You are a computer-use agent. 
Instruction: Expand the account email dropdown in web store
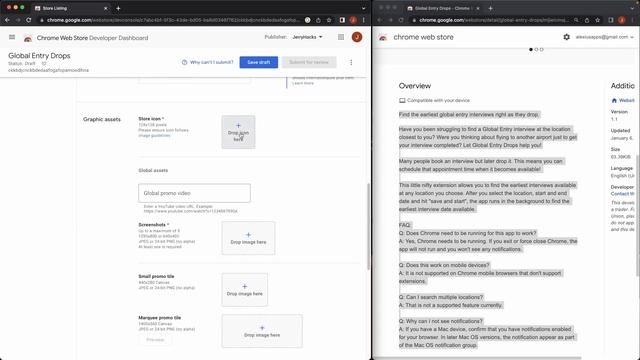click(604, 37)
